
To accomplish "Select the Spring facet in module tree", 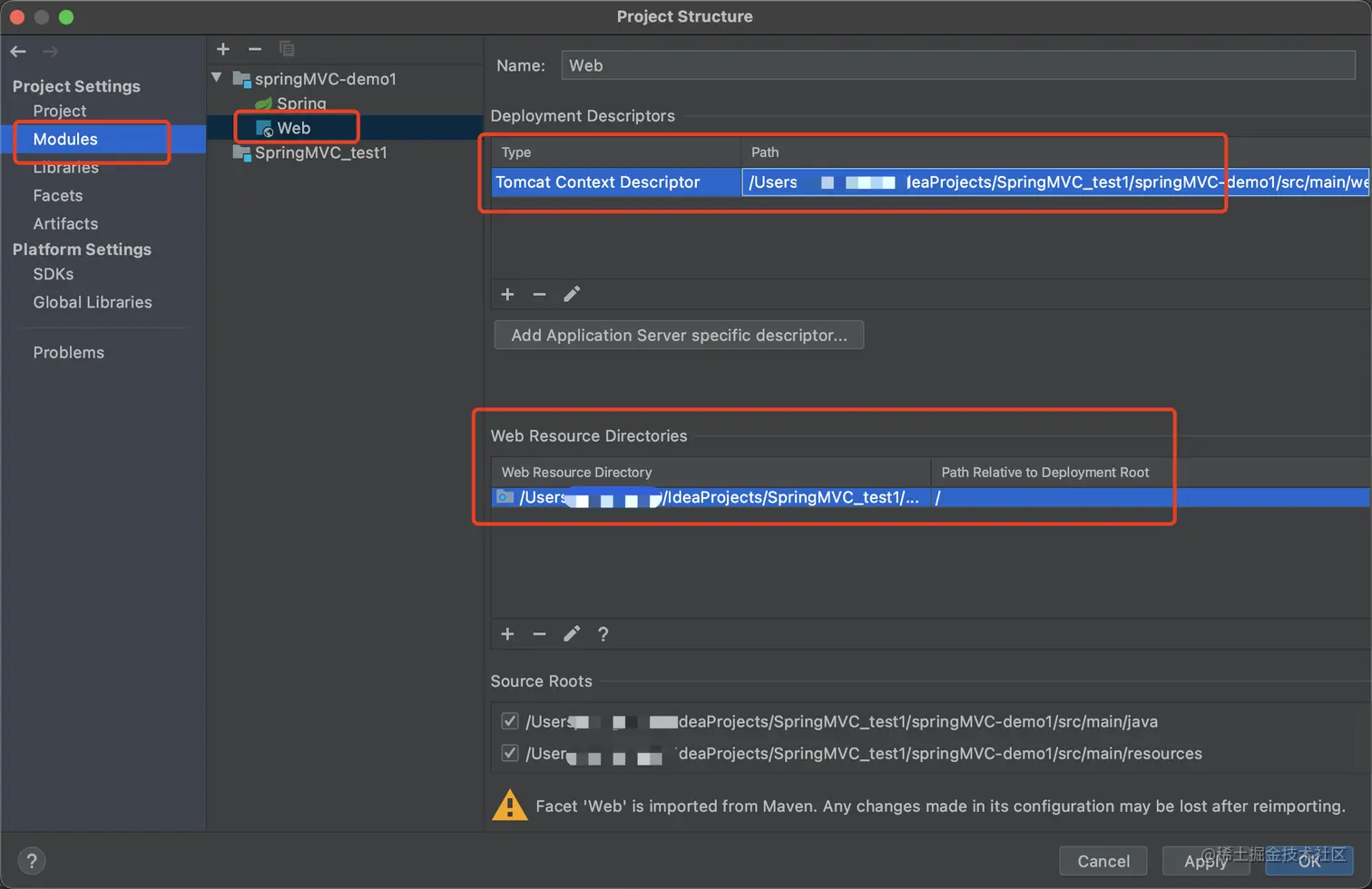I will coord(301,103).
